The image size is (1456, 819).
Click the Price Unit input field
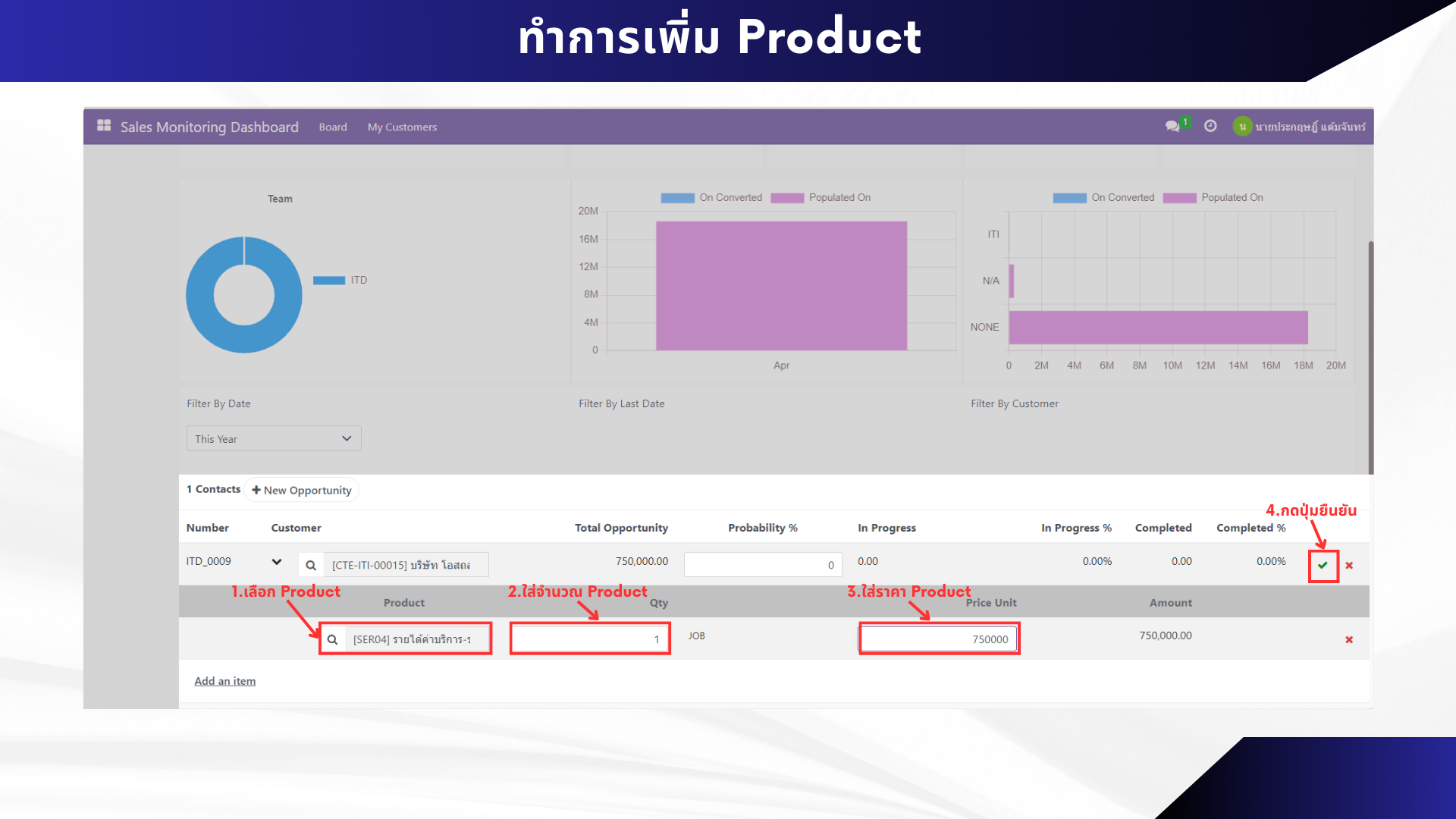point(939,639)
